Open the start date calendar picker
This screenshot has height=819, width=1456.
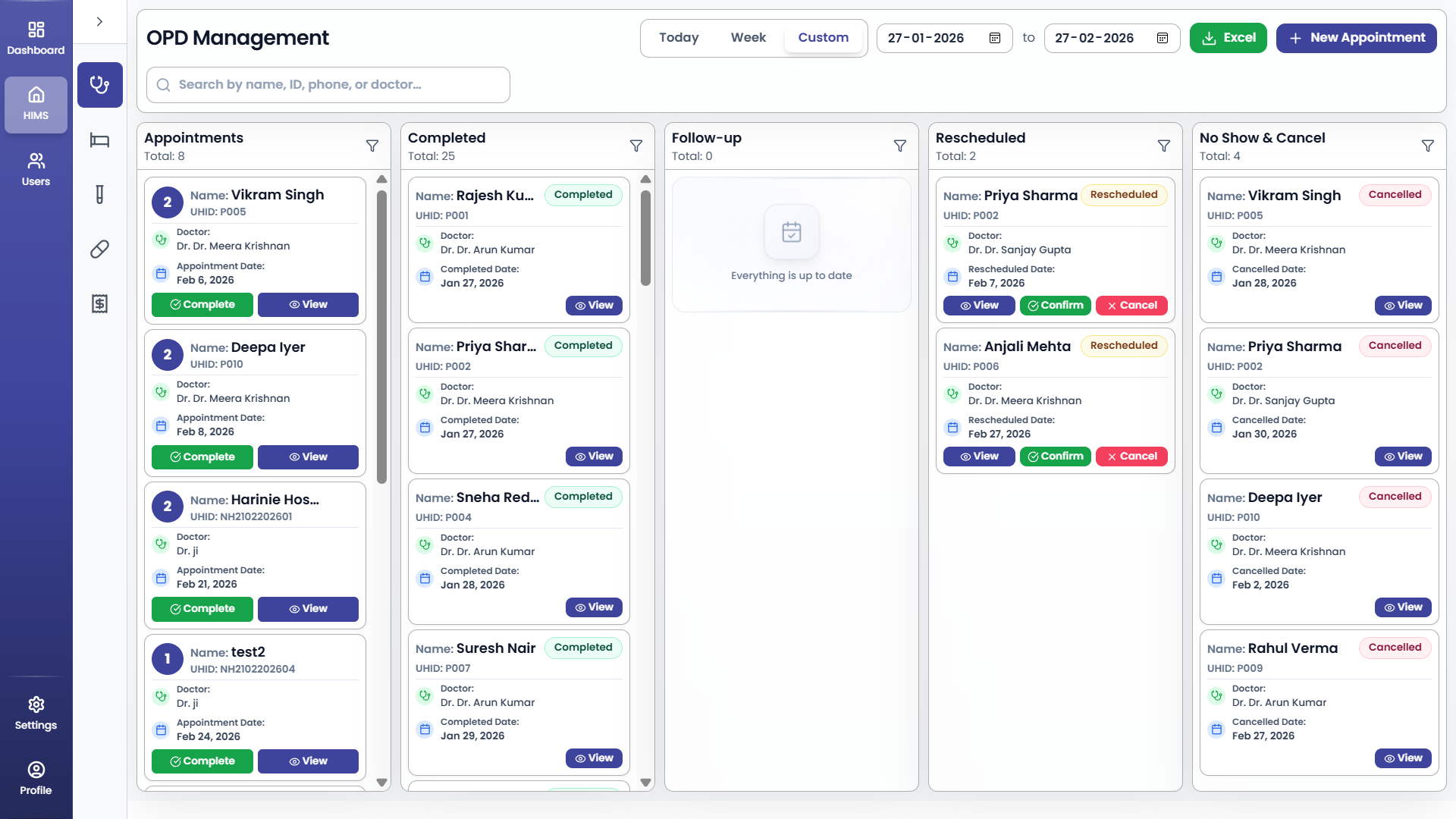coord(995,38)
